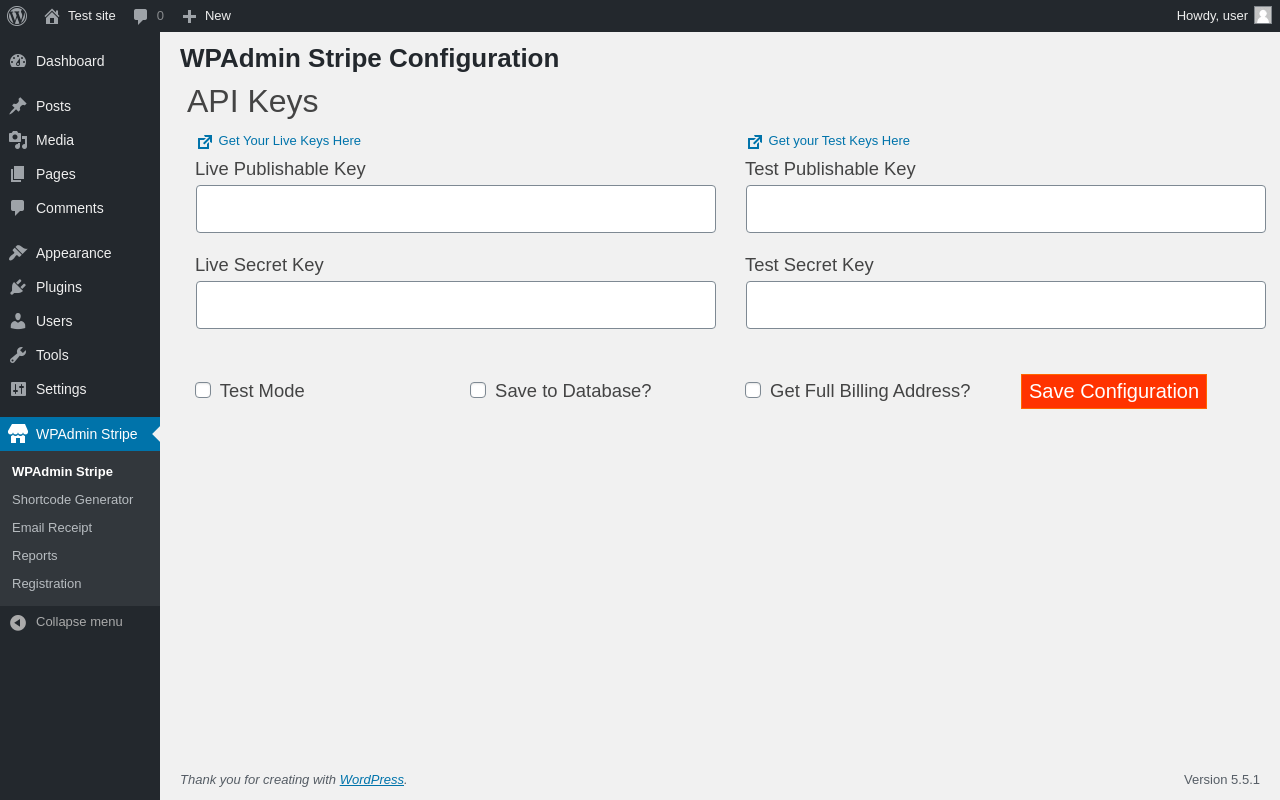1280x800 pixels.
Task: Click the plus New icon
Action: (x=189, y=16)
